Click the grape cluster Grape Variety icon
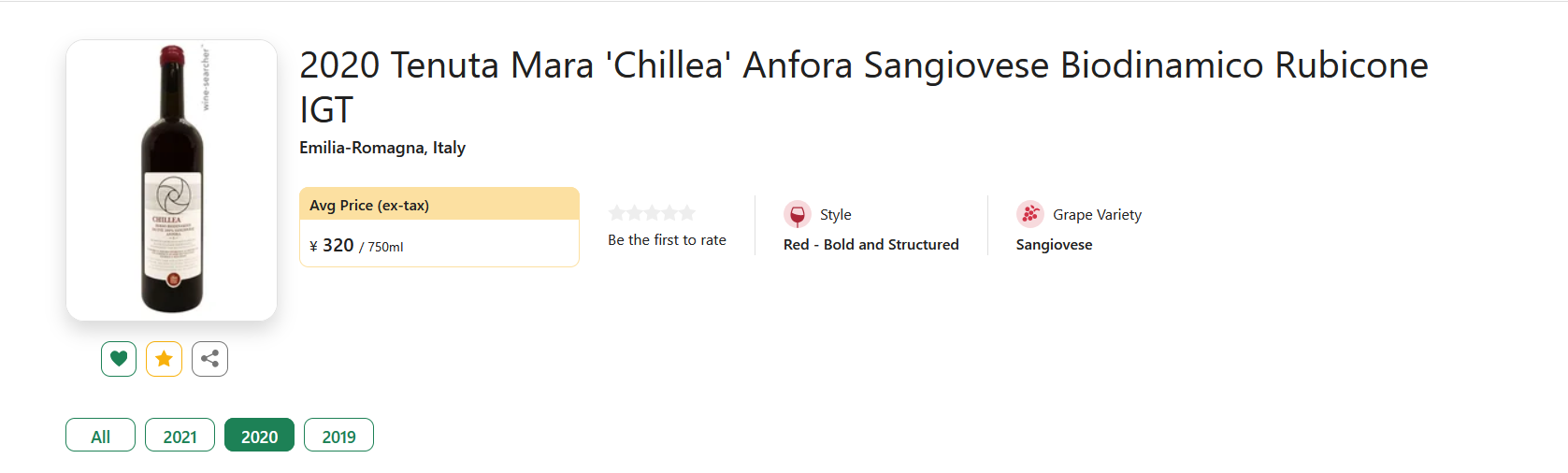This screenshot has width=1568, height=473. tap(1030, 214)
